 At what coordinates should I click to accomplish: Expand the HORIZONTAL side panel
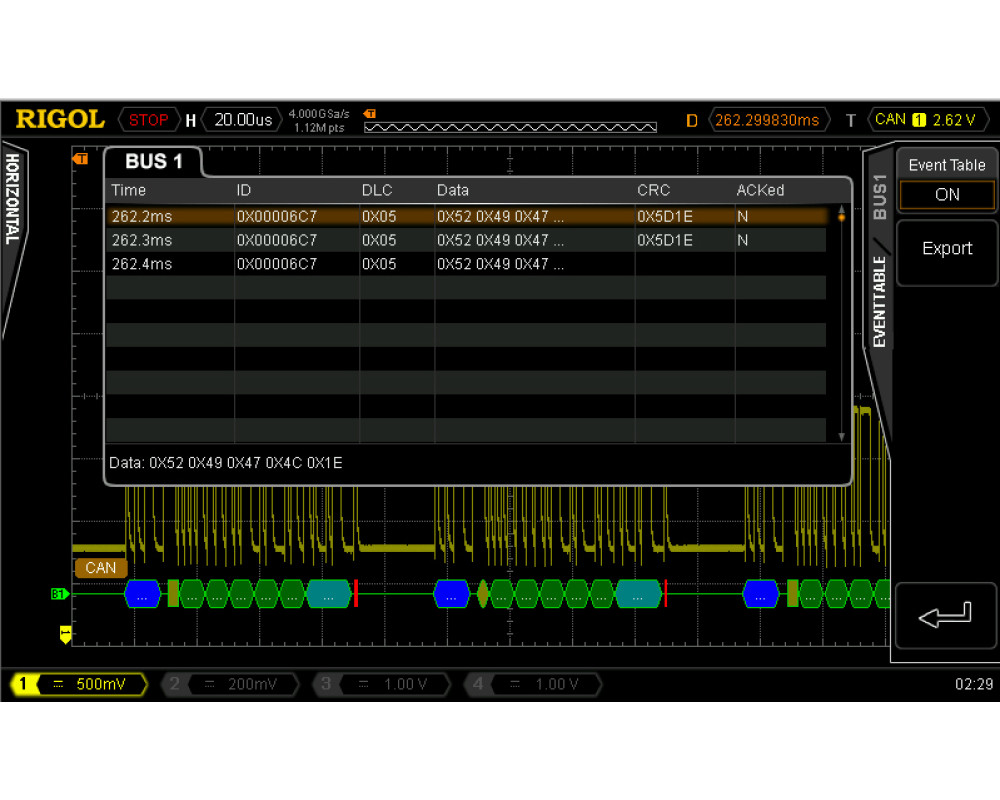[13, 200]
